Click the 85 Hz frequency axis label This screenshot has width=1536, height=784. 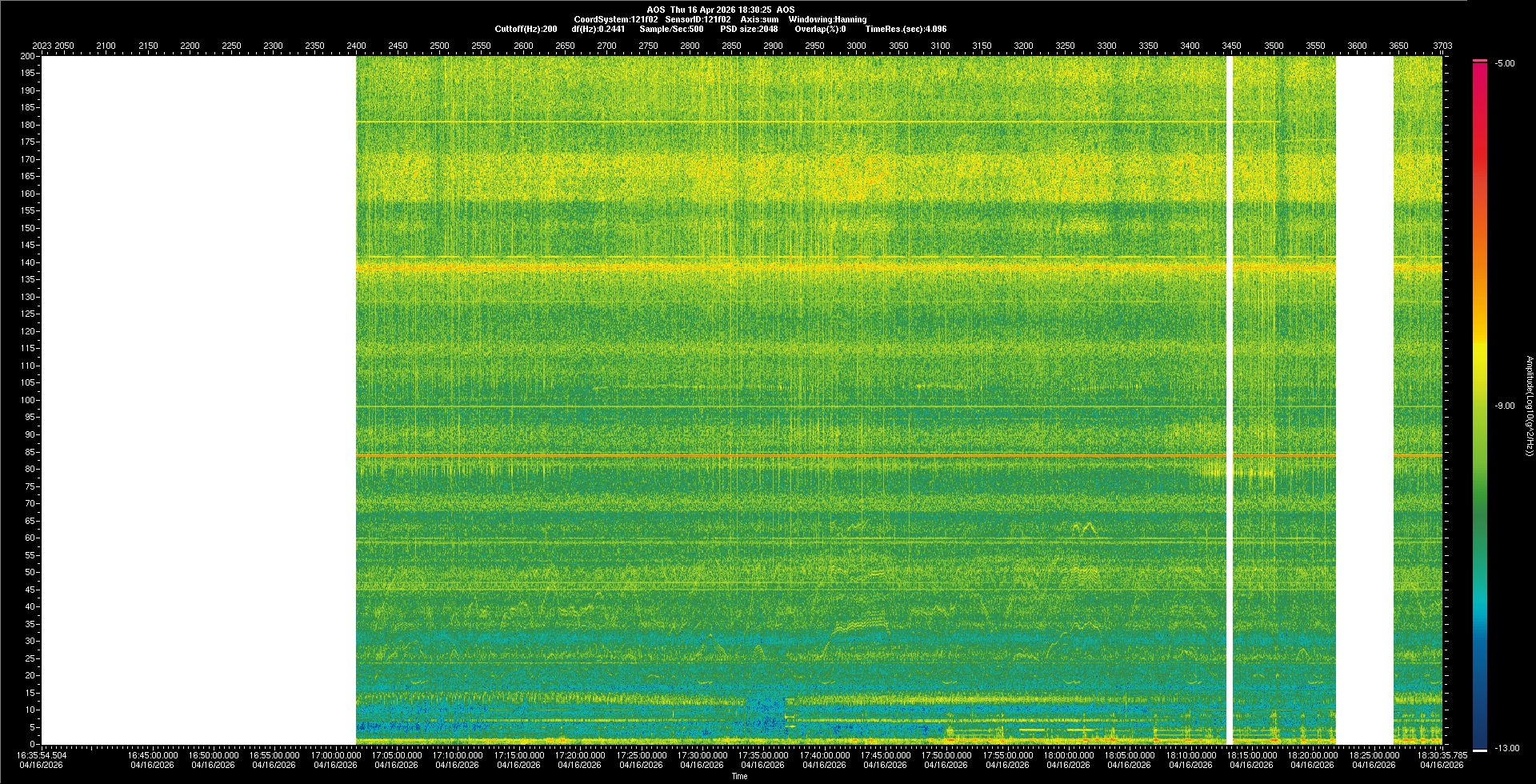[30, 452]
